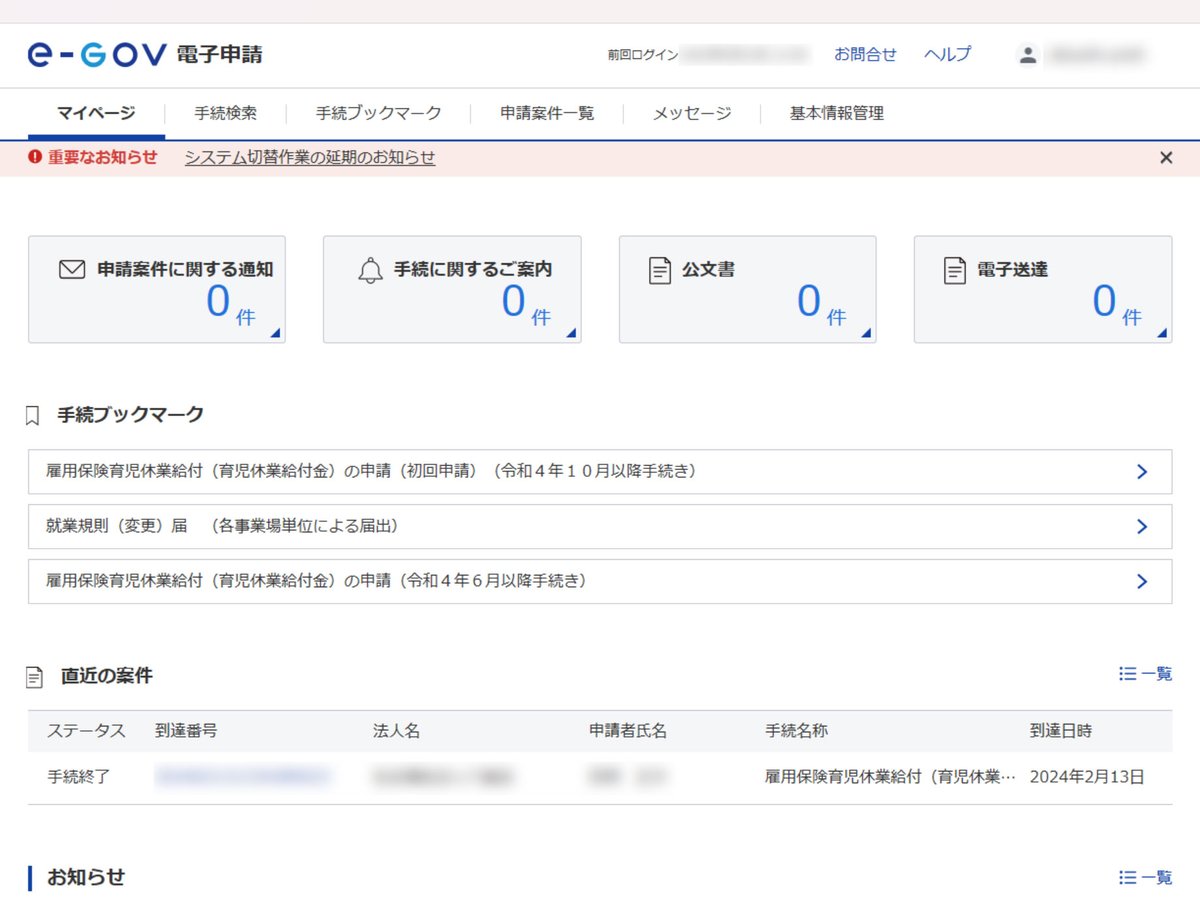This screenshot has width=1200, height=908.
Task: Click the 申請者氏名 column header
Action: point(628,731)
